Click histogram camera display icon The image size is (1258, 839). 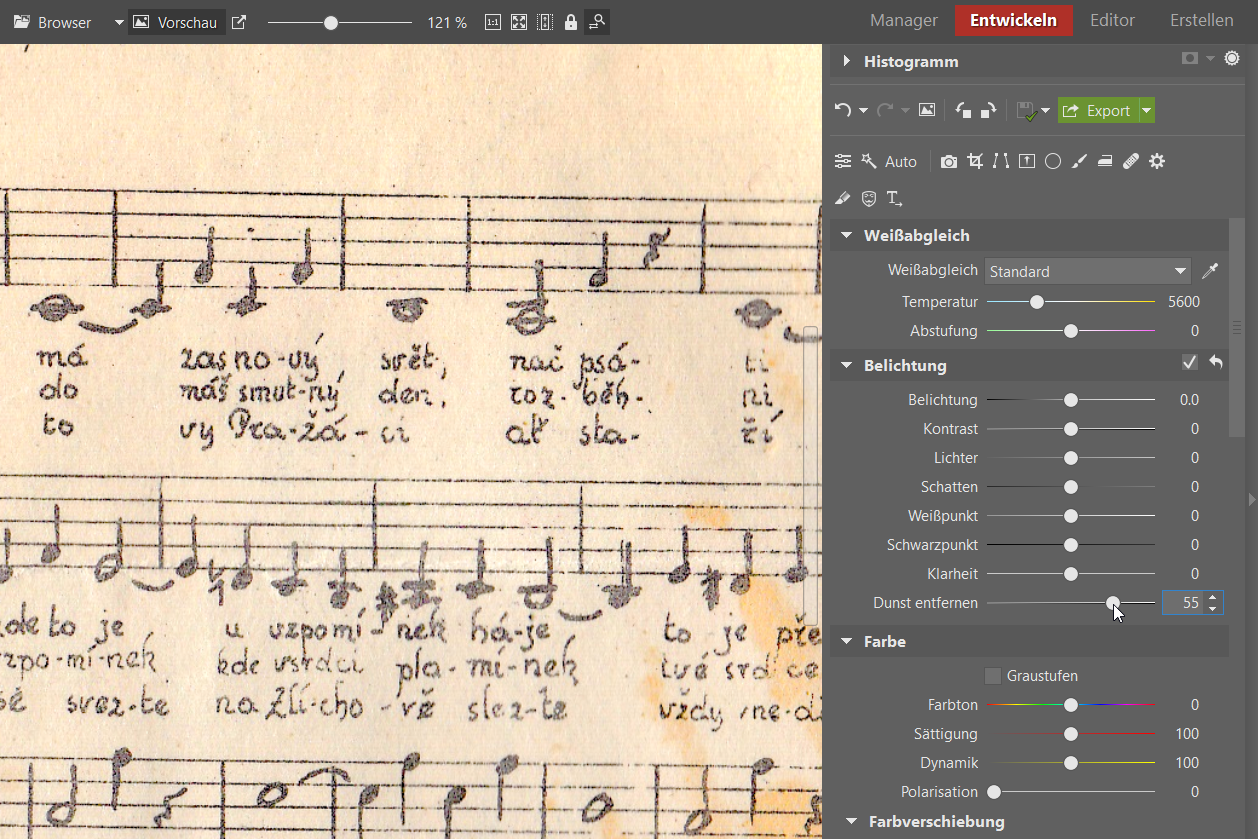point(1190,59)
